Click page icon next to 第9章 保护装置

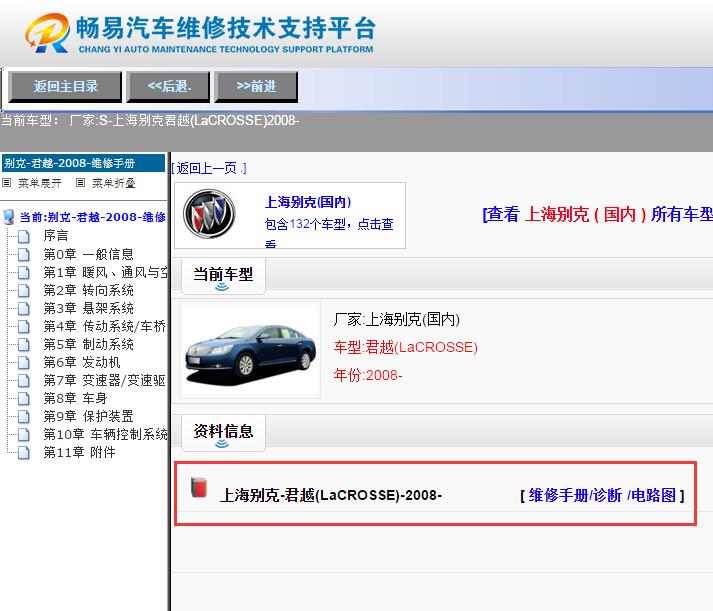pyautogui.click(x=24, y=416)
